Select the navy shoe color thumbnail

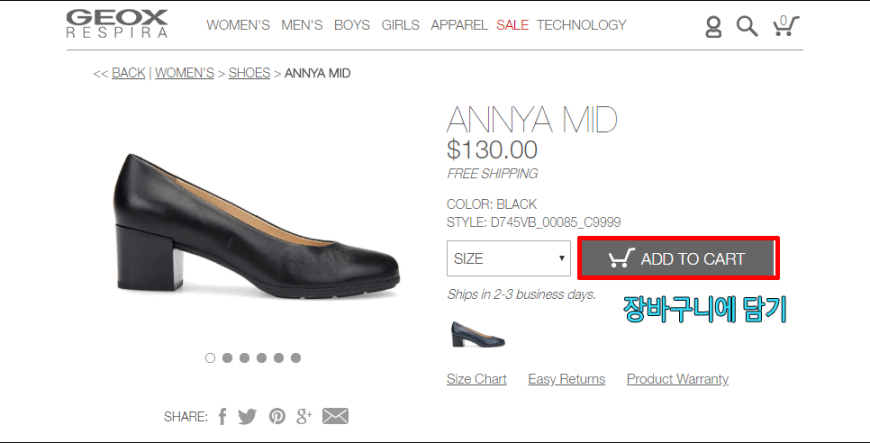[x=478, y=334]
